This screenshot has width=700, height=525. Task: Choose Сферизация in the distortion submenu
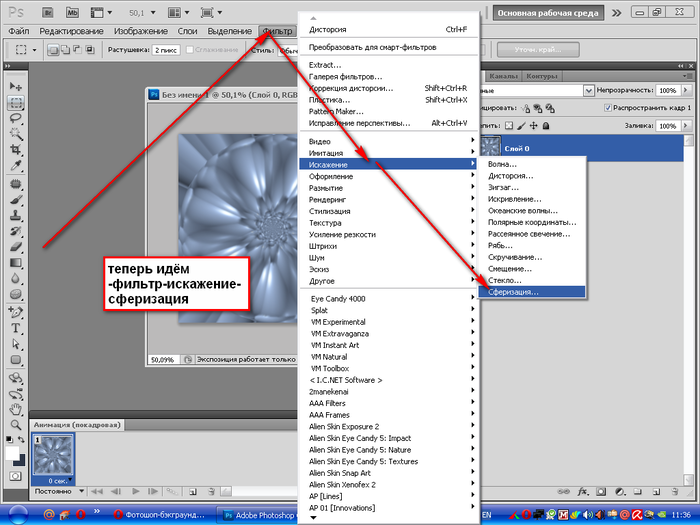[x=531, y=292]
